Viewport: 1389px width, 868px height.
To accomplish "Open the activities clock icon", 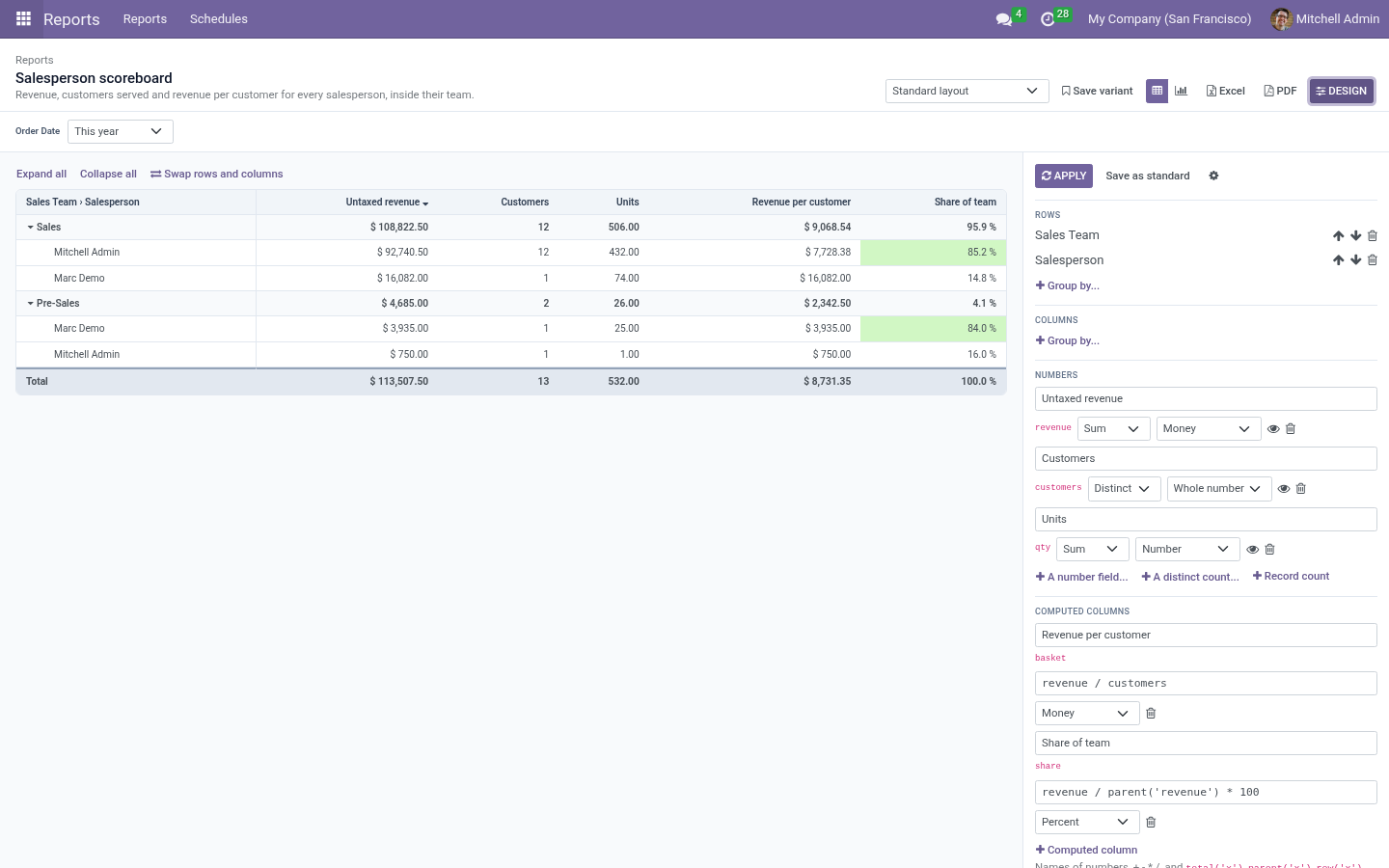I will click(1048, 19).
